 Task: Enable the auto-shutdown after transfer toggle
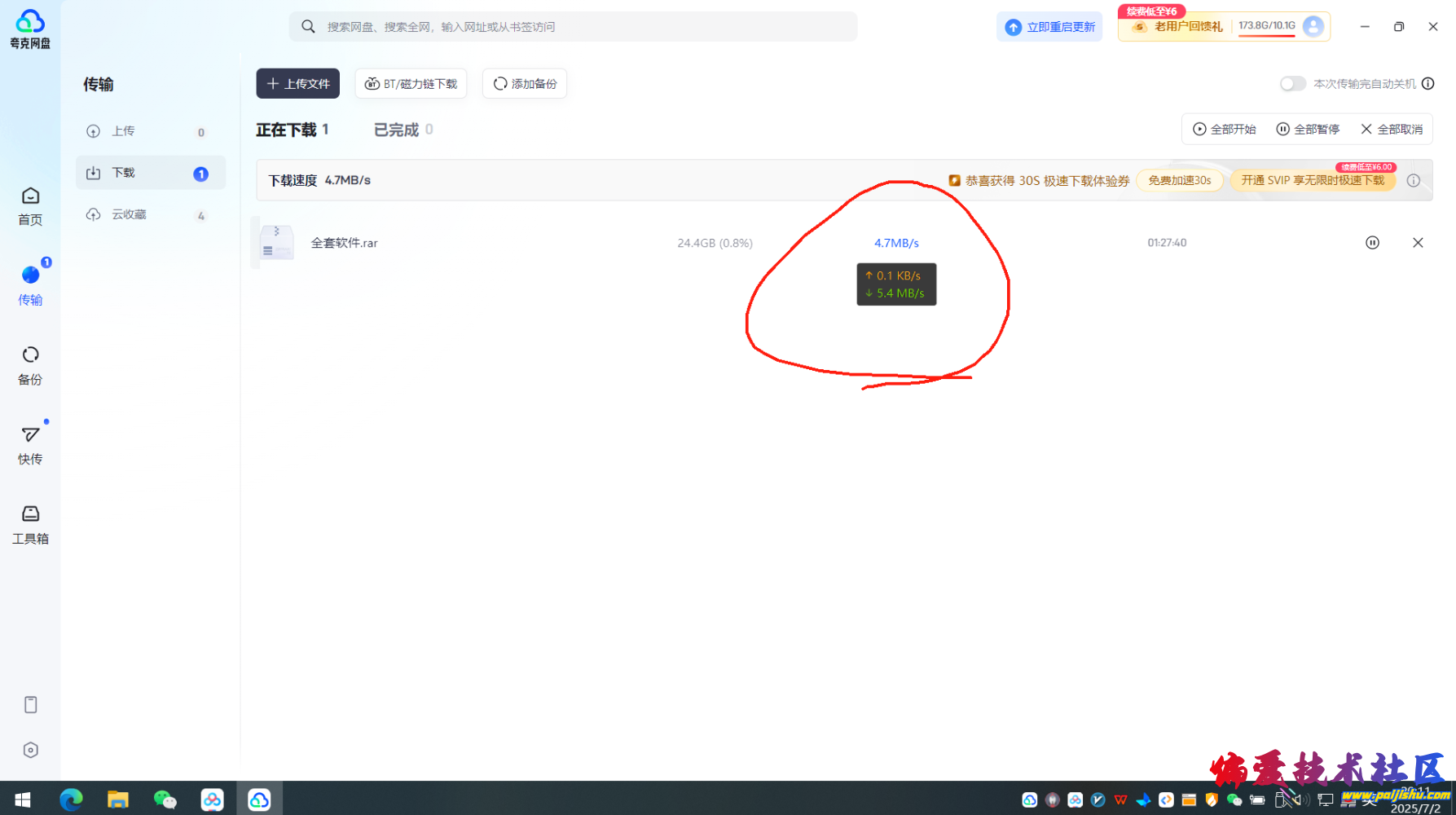pos(1292,83)
